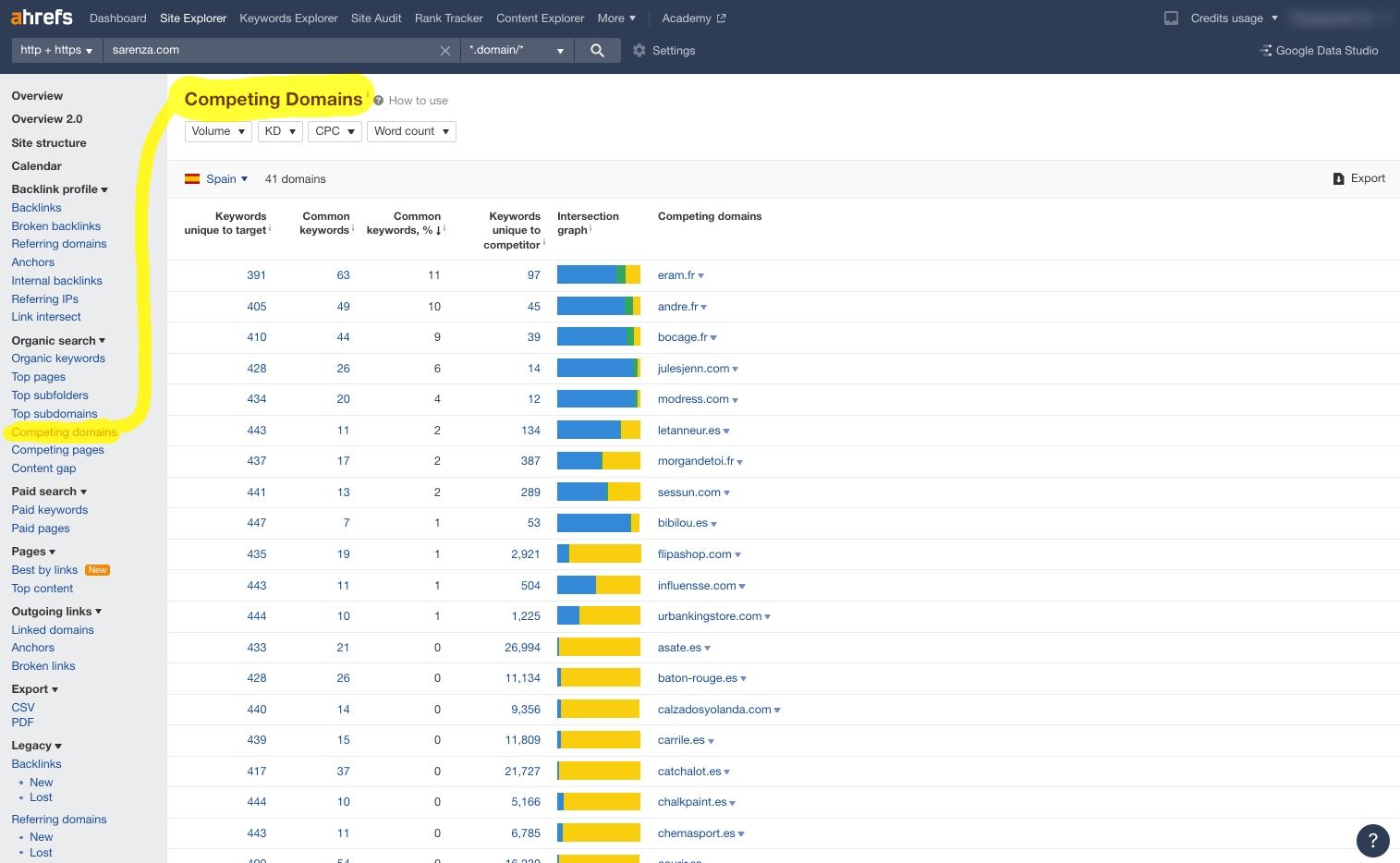Open the Overview 2.0 sidebar item

(47, 119)
